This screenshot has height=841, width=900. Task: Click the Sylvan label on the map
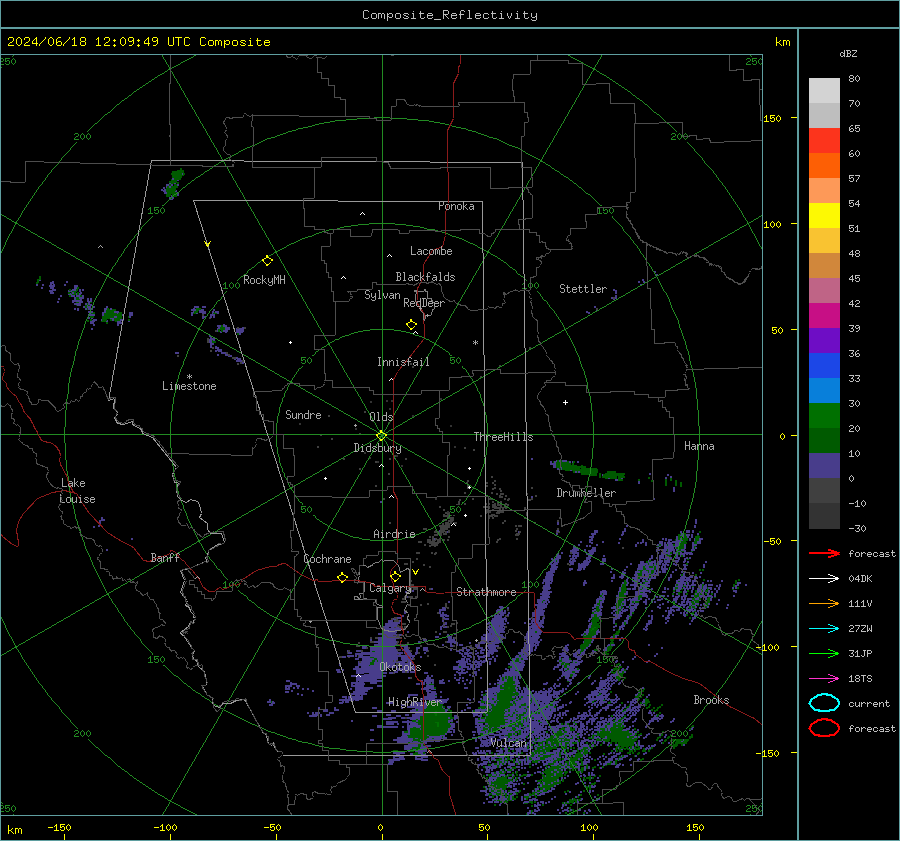(382, 295)
